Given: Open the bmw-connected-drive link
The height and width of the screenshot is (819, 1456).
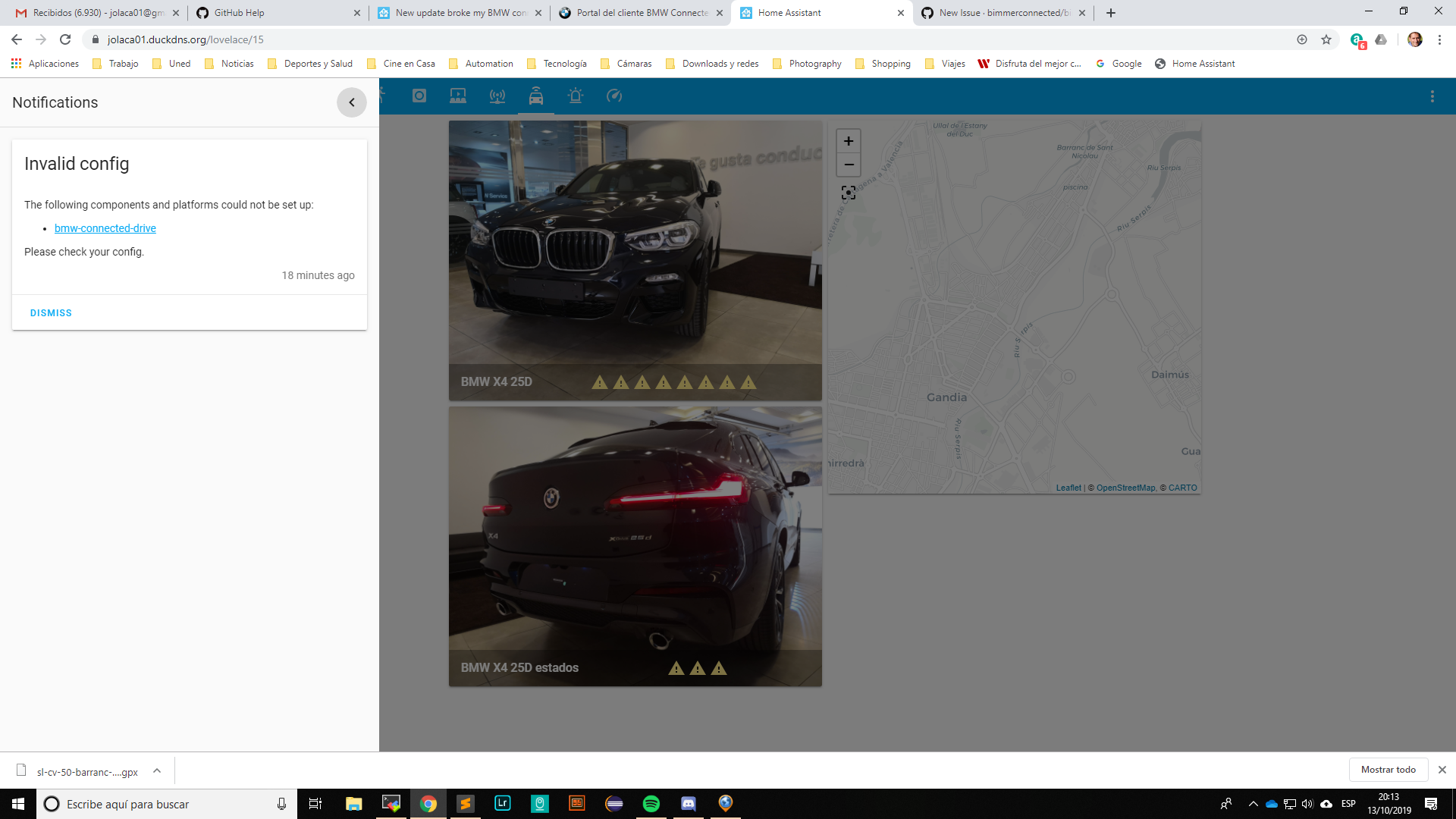Looking at the screenshot, I should pos(105,228).
